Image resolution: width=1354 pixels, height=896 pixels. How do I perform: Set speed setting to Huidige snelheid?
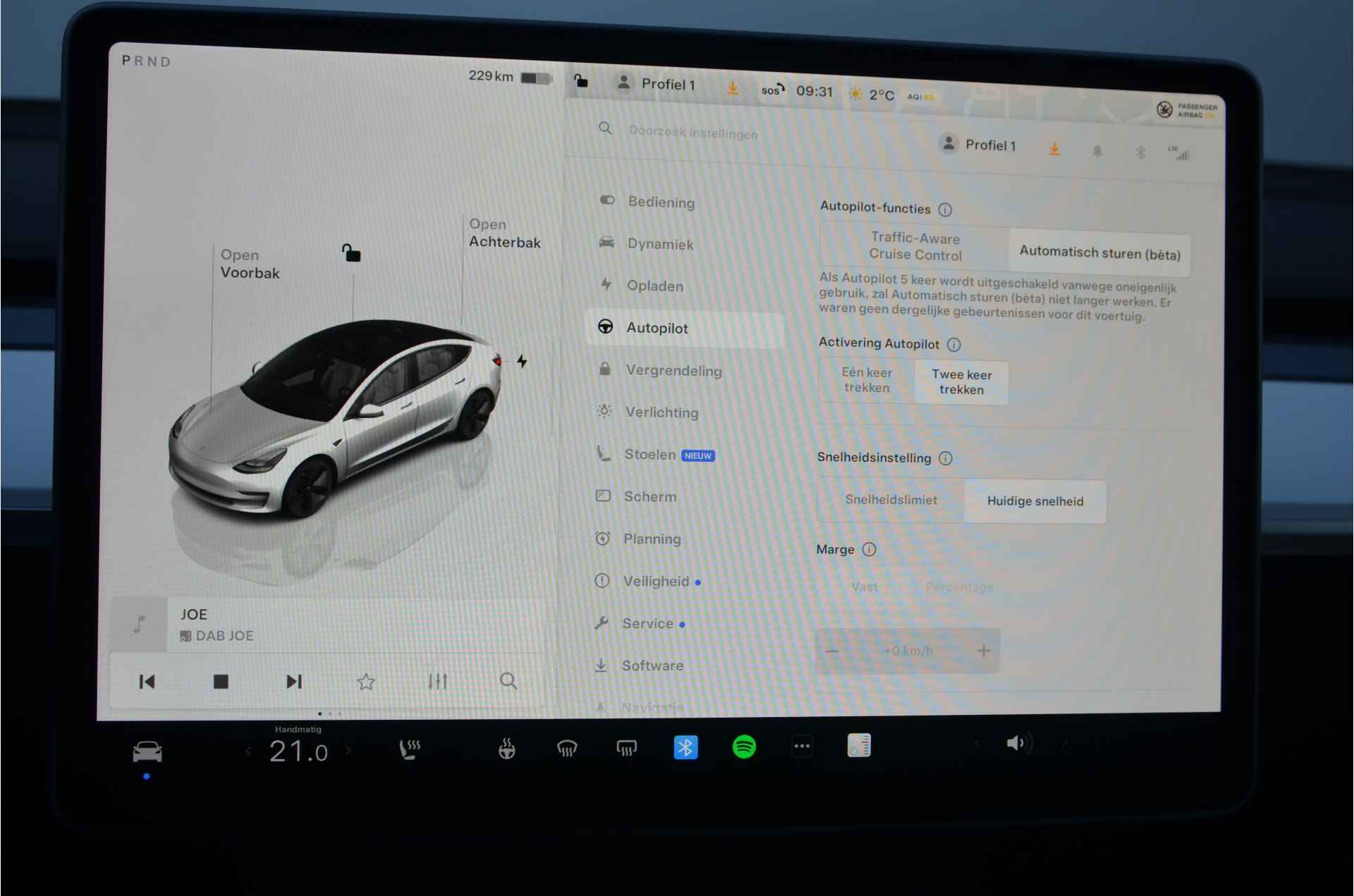click(x=1035, y=501)
